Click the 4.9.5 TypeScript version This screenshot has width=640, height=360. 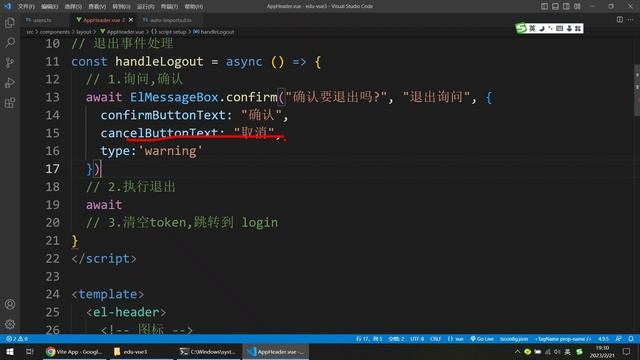pos(603,339)
